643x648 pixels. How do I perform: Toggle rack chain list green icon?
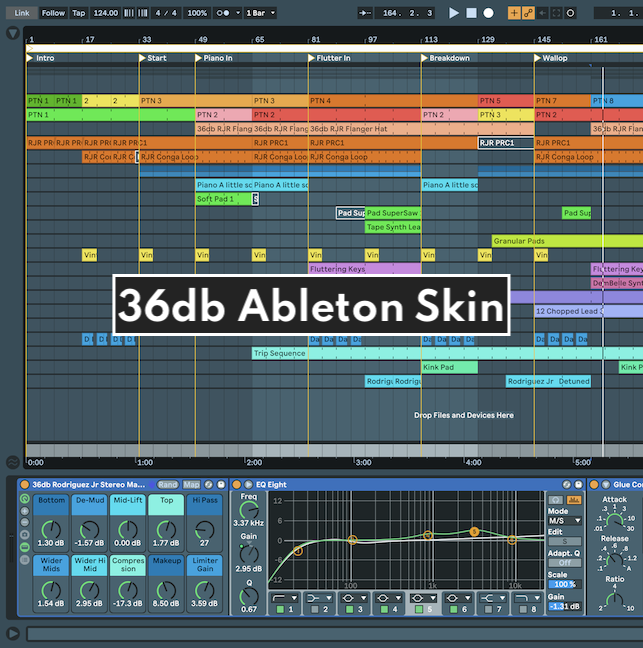pos(25,548)
